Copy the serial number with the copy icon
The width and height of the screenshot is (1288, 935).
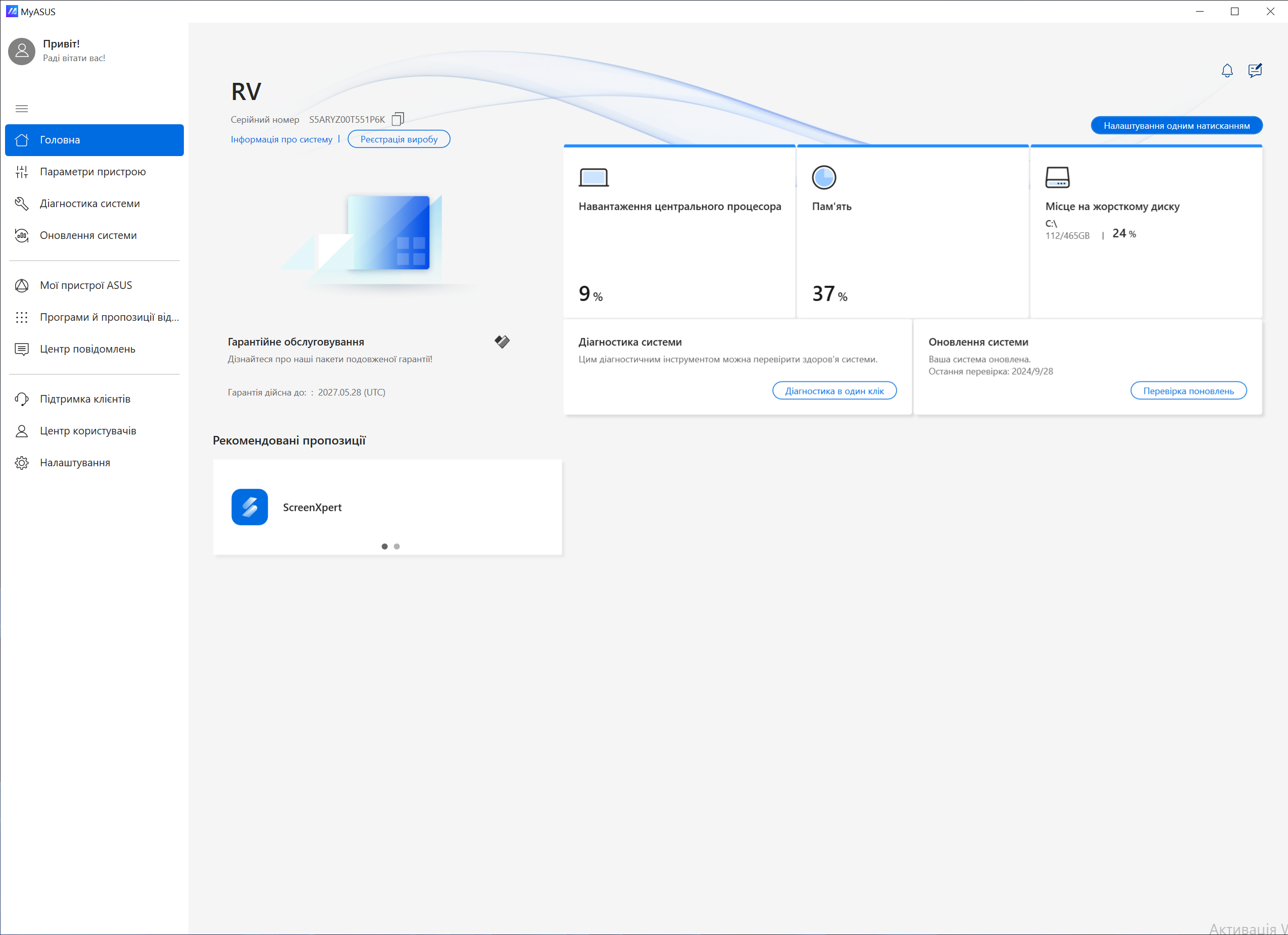(398, 119)
